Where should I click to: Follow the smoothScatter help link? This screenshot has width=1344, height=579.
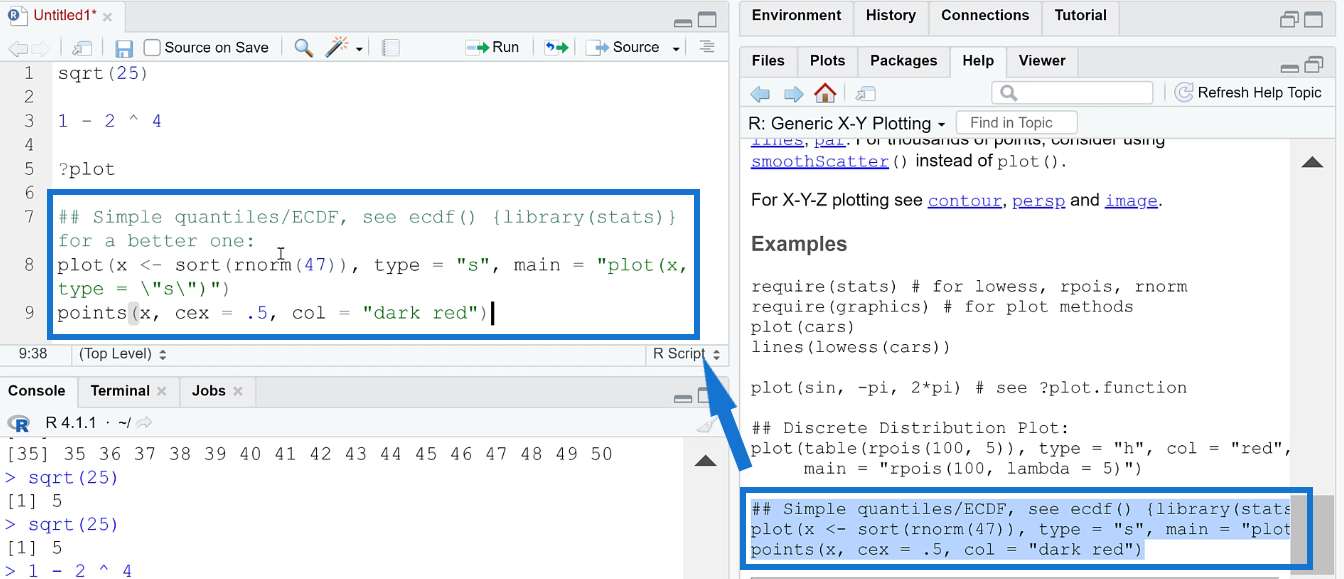click(820, 162)
